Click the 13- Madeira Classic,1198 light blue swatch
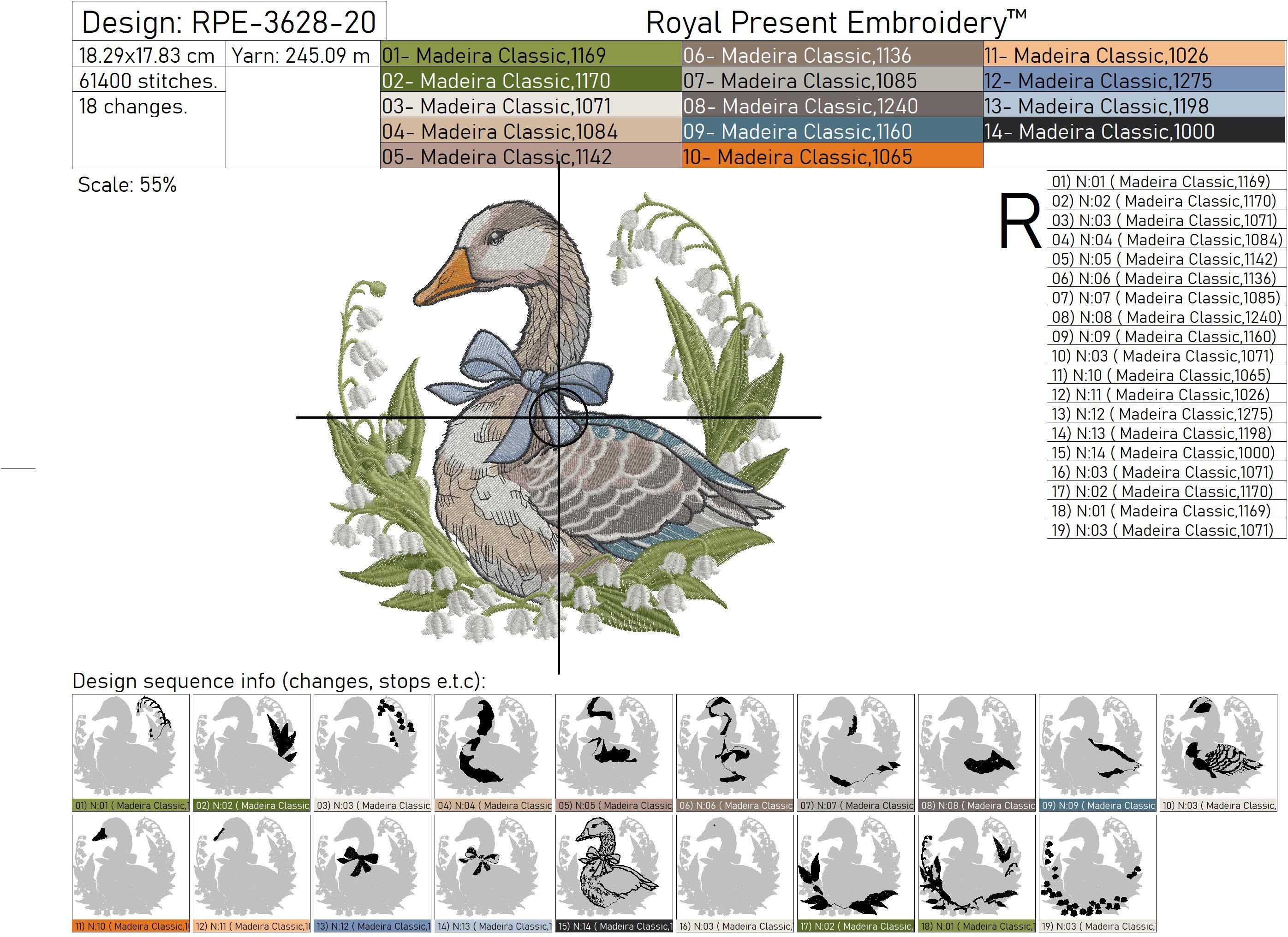Viewport: 1288px width, 937px height. (x=1134, y=105)
